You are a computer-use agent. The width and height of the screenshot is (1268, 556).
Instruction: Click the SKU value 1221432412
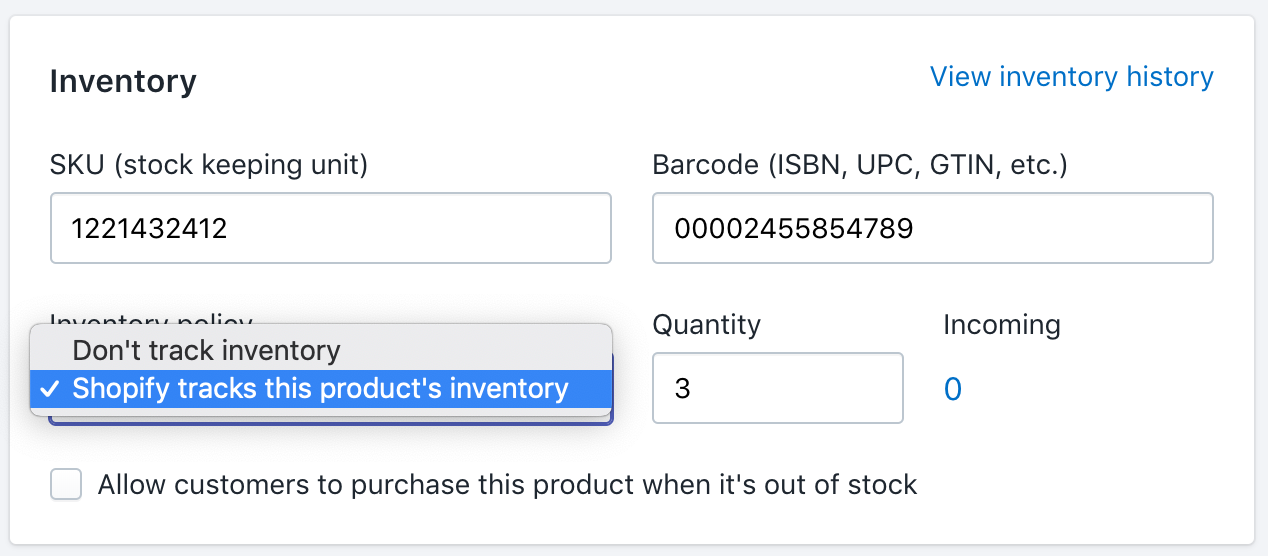[x=149, y=229]
